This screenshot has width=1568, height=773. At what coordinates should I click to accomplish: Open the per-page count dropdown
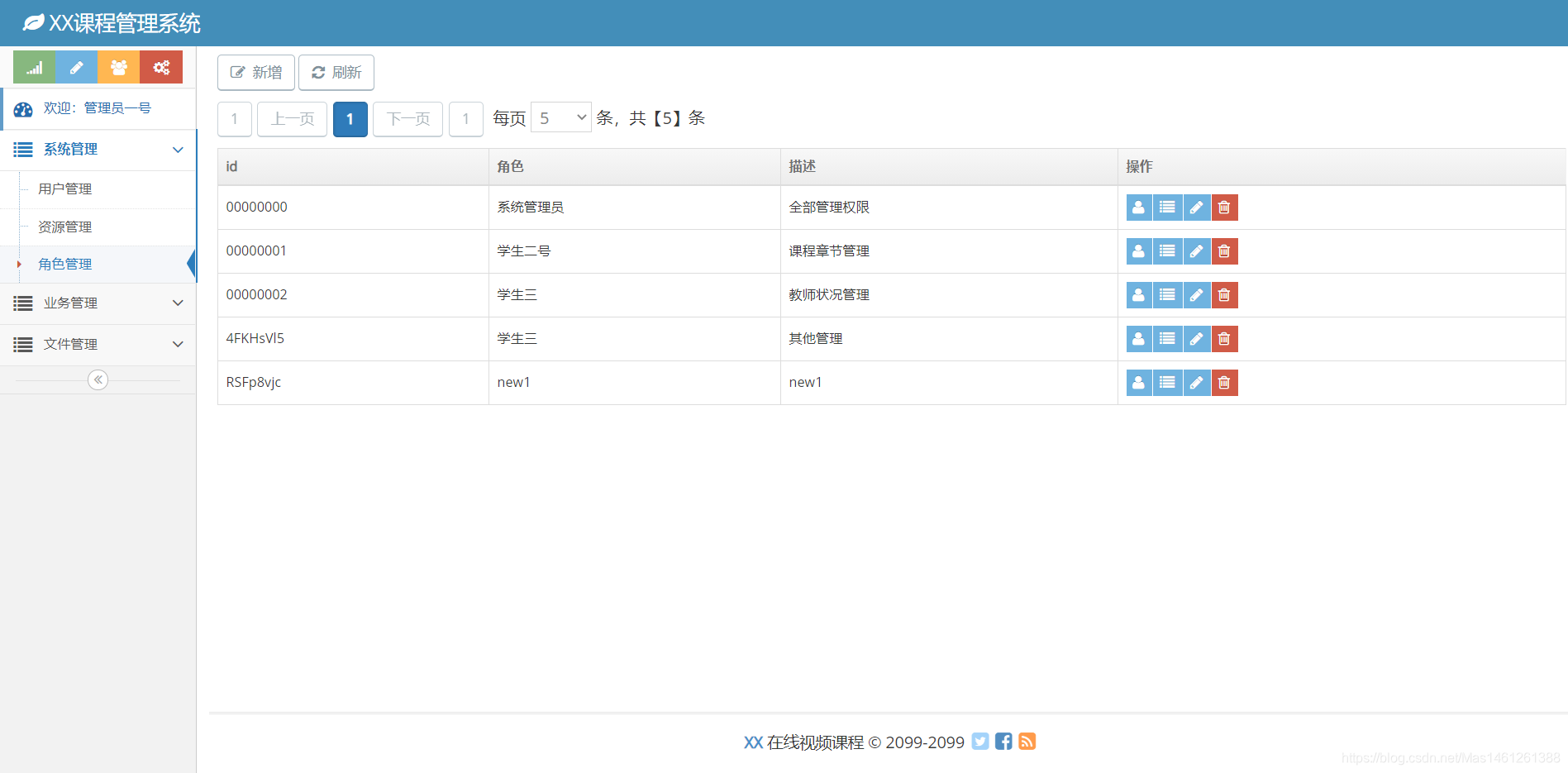tap(561, 118)
